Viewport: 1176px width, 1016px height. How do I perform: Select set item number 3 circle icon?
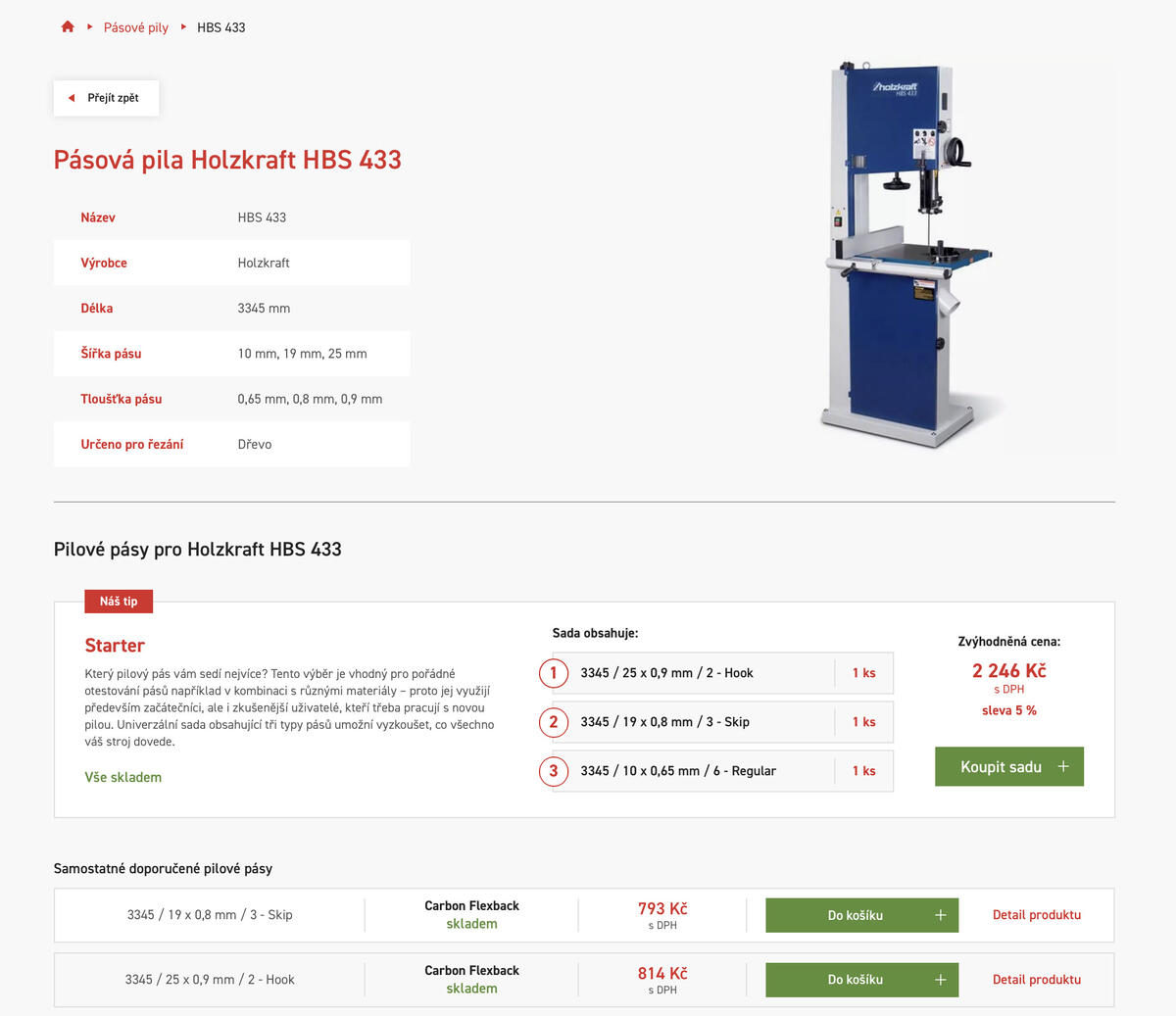pyautogui.click(x=554, y=771)
